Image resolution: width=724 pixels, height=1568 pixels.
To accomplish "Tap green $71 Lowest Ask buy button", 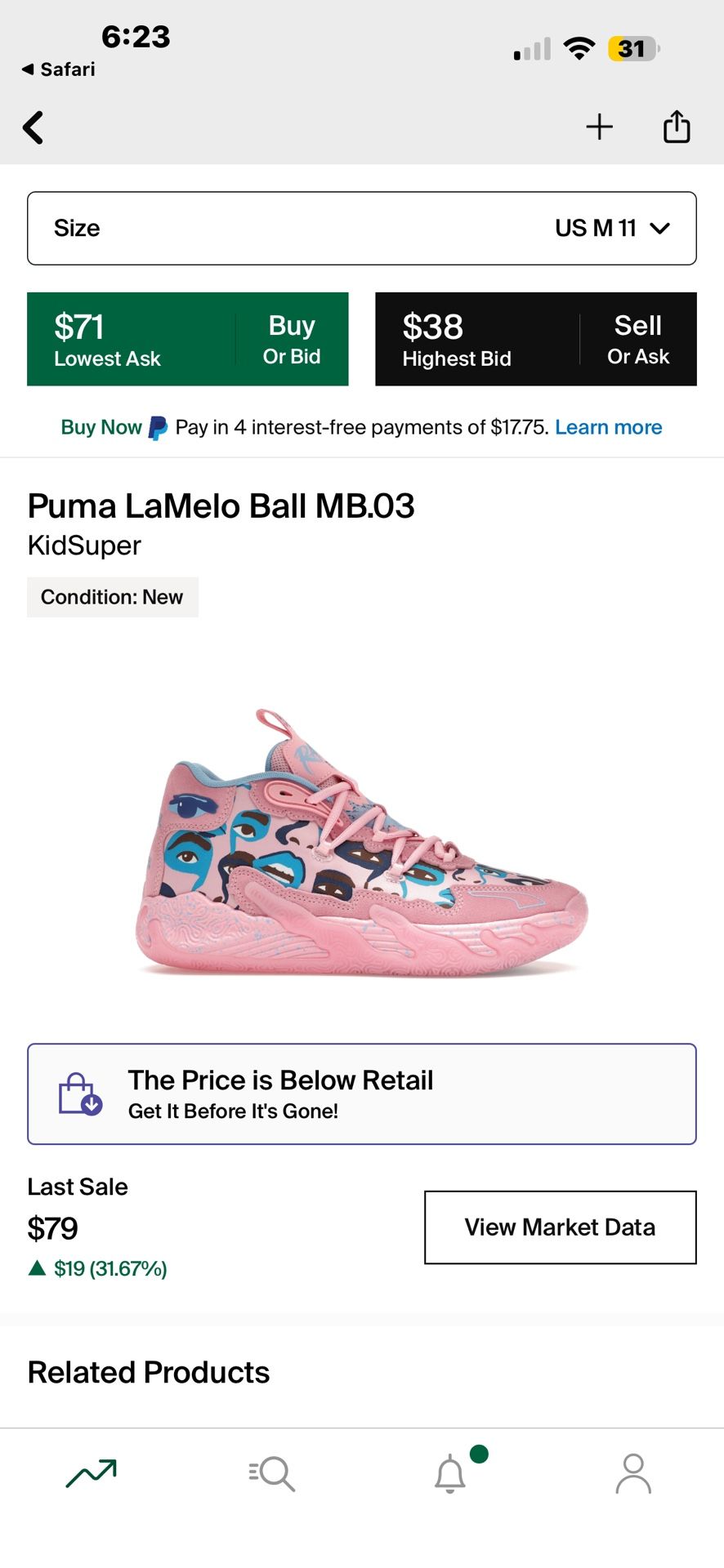I will point(187,339).
